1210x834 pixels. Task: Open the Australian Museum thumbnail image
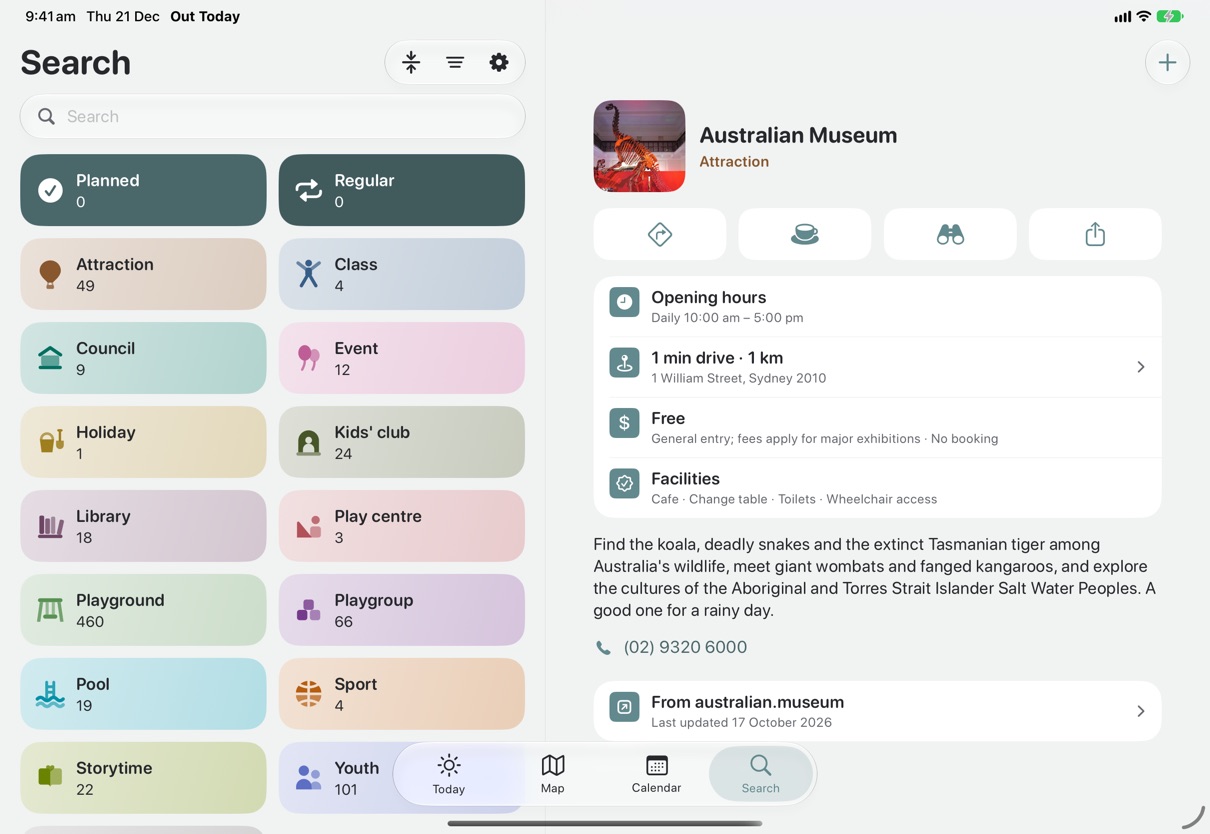coord(639,146)
